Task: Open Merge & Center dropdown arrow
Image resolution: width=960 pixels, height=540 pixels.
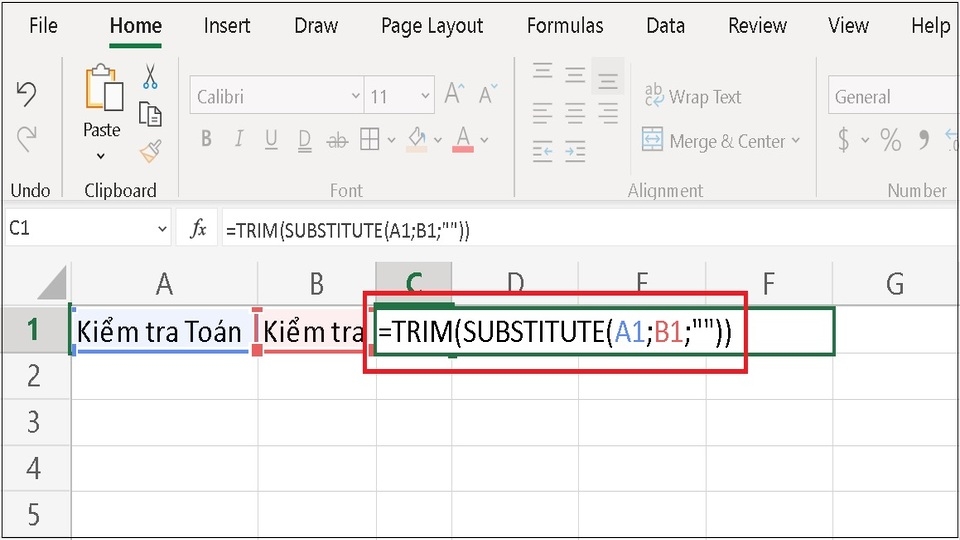Action: 795,140
